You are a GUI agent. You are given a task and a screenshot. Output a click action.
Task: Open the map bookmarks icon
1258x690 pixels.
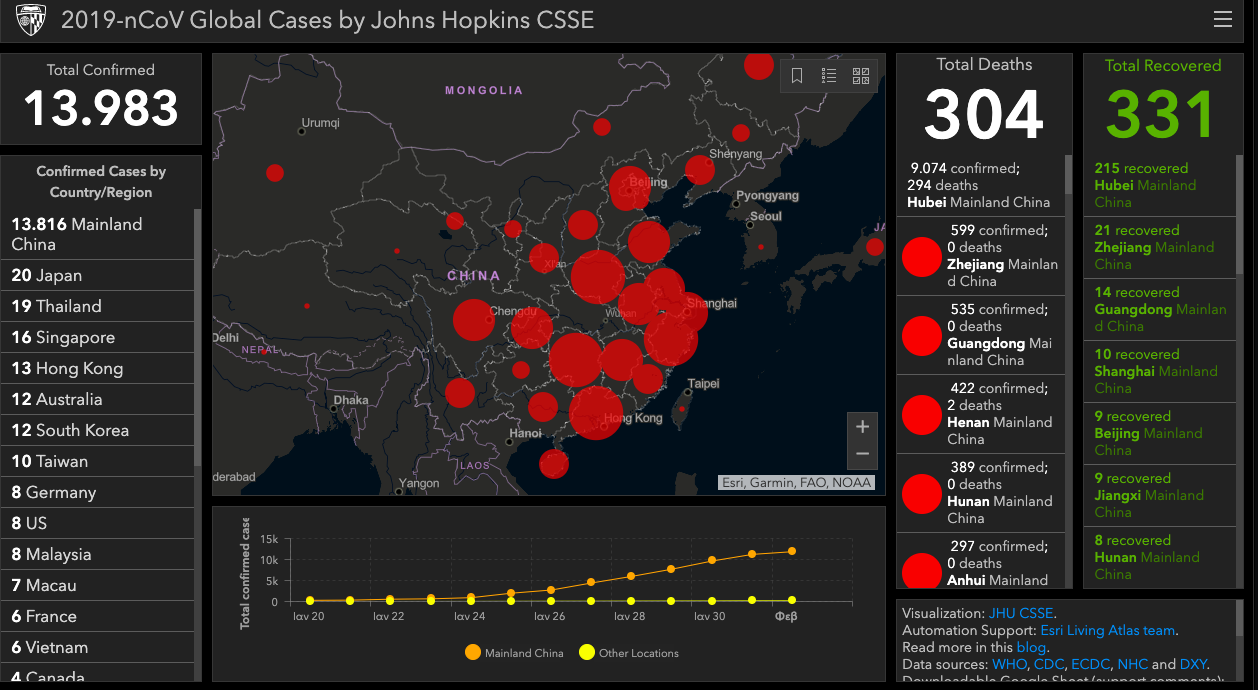click(x=797, y=76)
